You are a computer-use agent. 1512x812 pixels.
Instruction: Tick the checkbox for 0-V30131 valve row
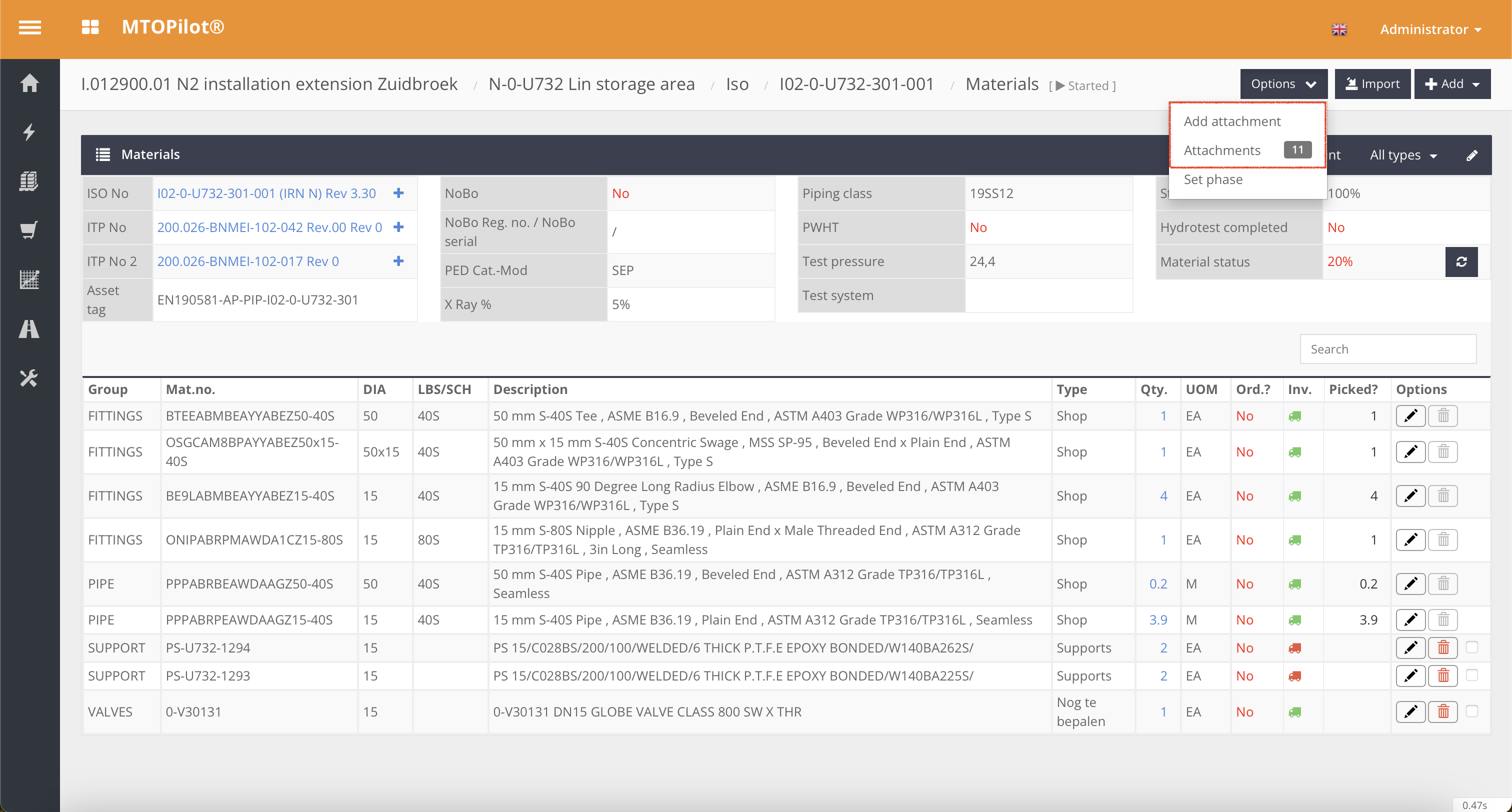click(1471, 711)
